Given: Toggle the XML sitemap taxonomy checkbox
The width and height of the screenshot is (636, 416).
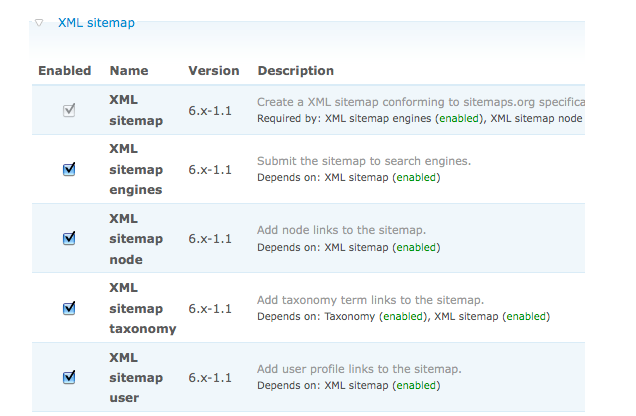Looking at the screenshot, I should tap(69, 308).
